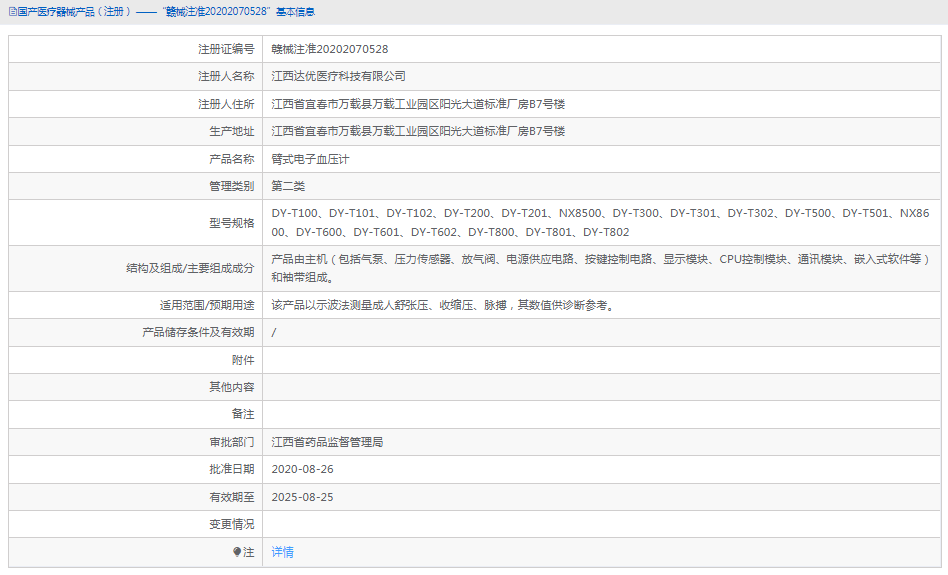Image resolution: width=948 pixels, height=575 pixels.
Task: Click the model list starting DY-T100
Action: (x=600, y=223)
